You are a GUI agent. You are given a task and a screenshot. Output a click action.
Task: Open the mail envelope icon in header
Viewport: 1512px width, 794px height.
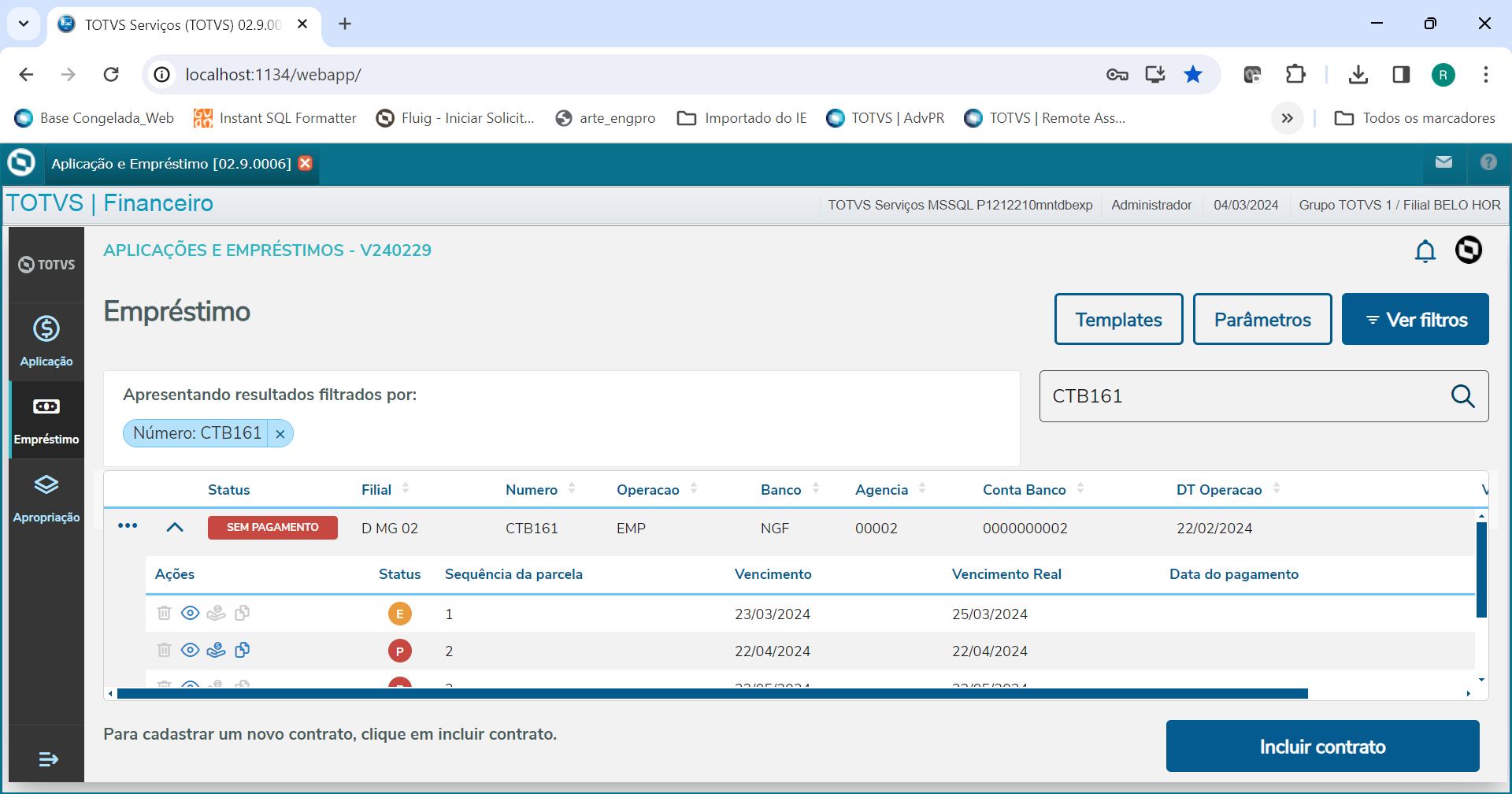[1443, 162]
